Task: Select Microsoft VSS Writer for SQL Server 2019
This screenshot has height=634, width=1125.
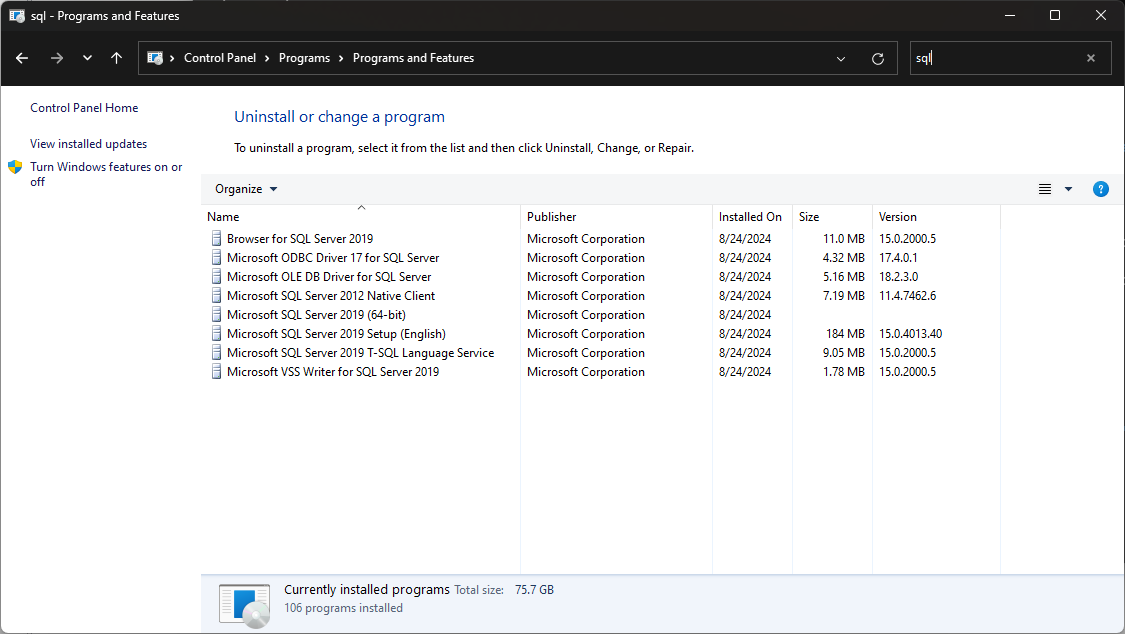Action: tap(333, 372)
